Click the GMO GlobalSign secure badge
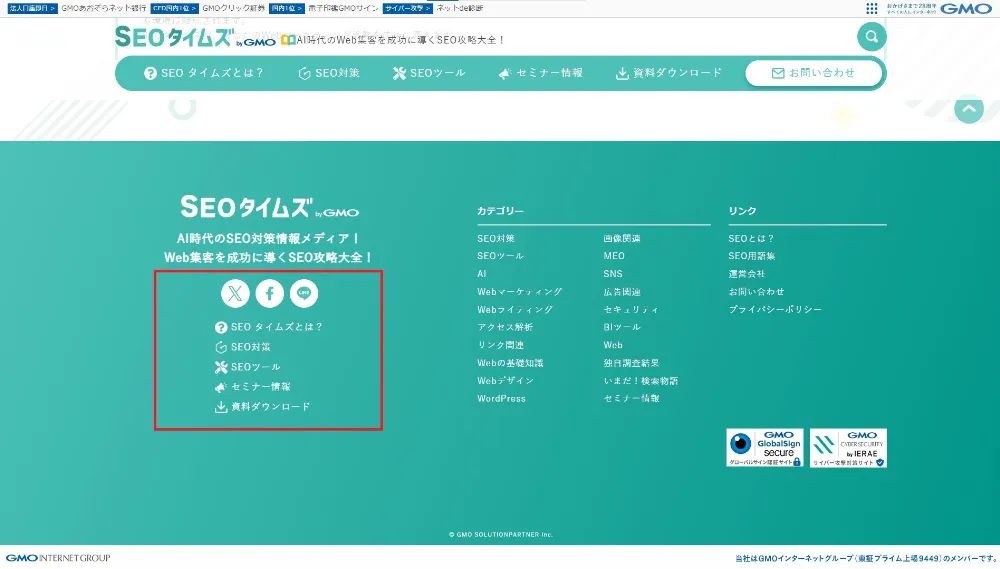The width and height of the screenshot is (1000, 569). tap(765, 448)
